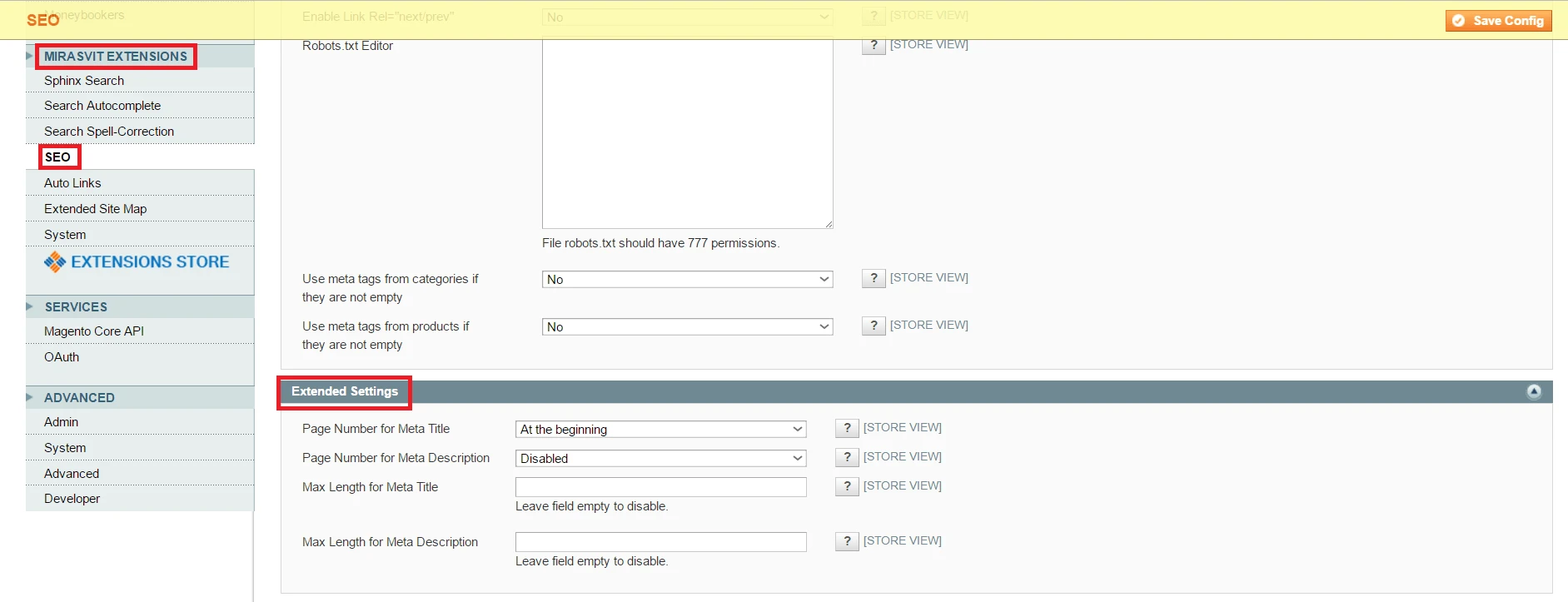Expand the Mirasvit Extensions section triangle
The height and width of the screenshot is (602, 1568).
[29, 56]
